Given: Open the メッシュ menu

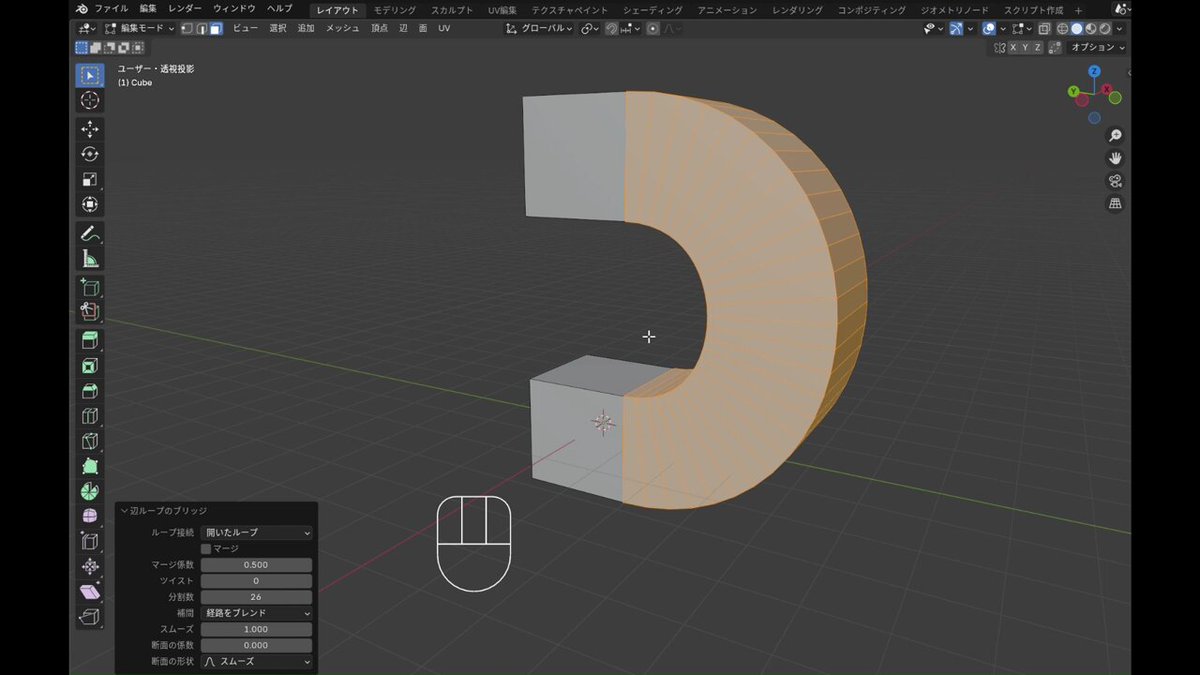Looking at the screenshot, I should point(342,29).
